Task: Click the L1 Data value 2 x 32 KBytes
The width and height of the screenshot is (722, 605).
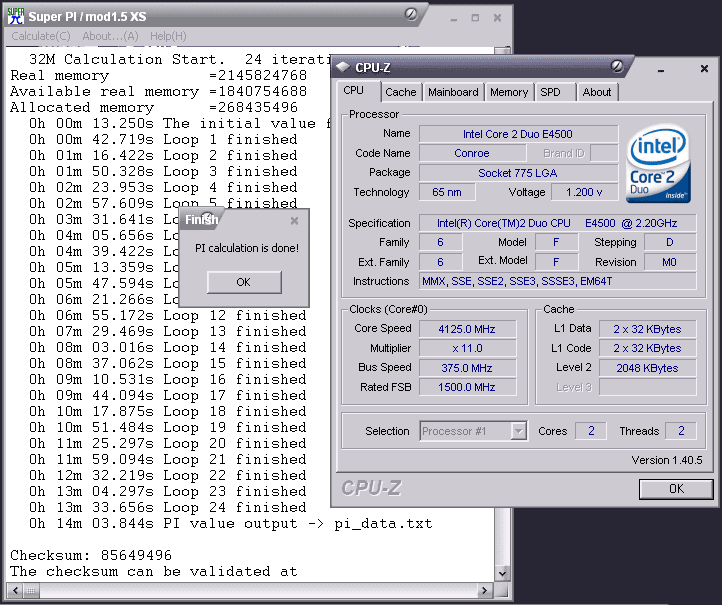Action: 647,329
